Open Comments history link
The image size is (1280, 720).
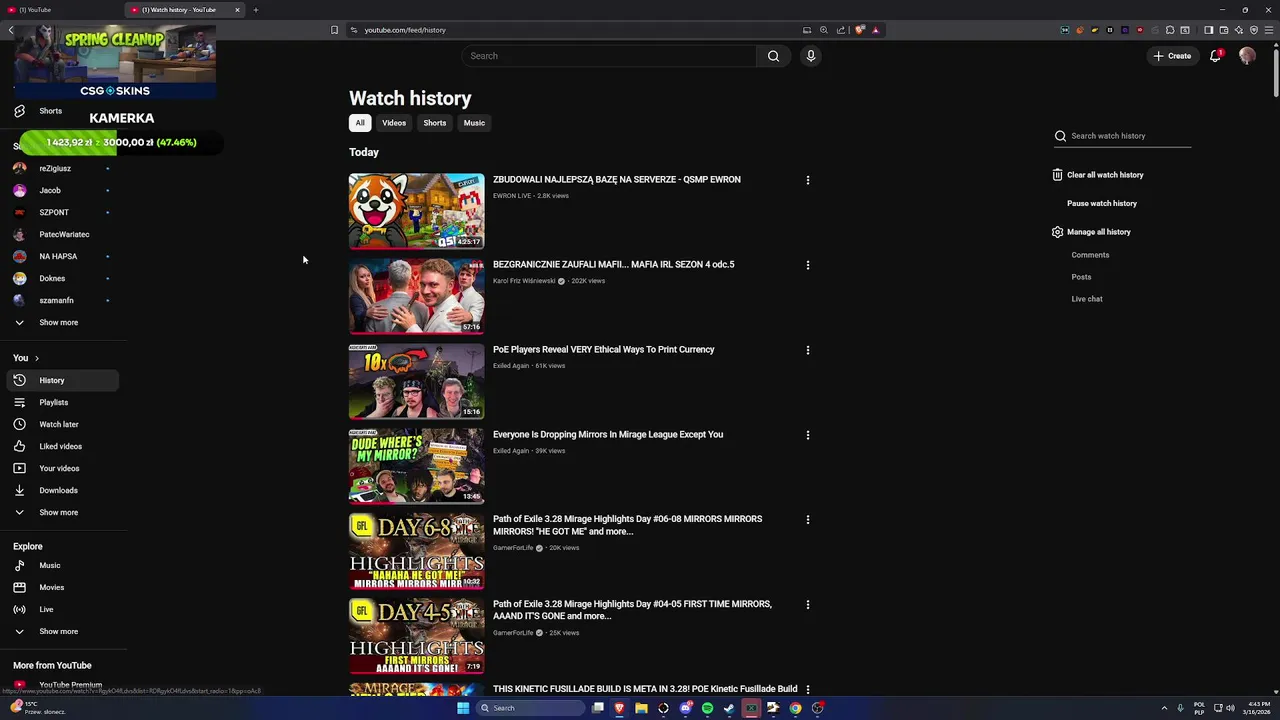(1090, 255)
